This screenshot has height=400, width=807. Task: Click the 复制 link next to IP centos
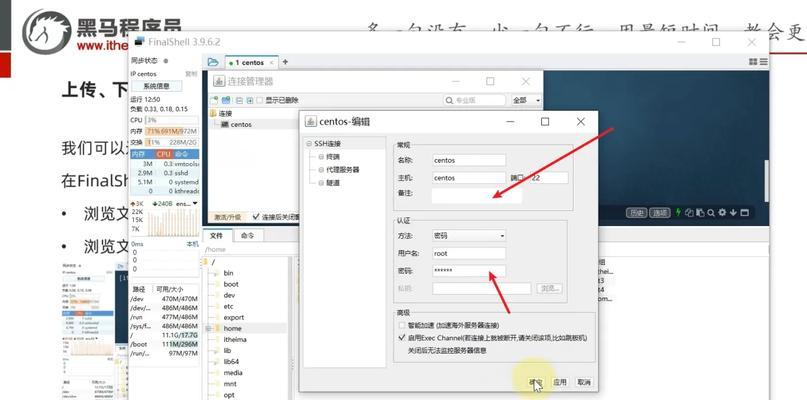191,74
